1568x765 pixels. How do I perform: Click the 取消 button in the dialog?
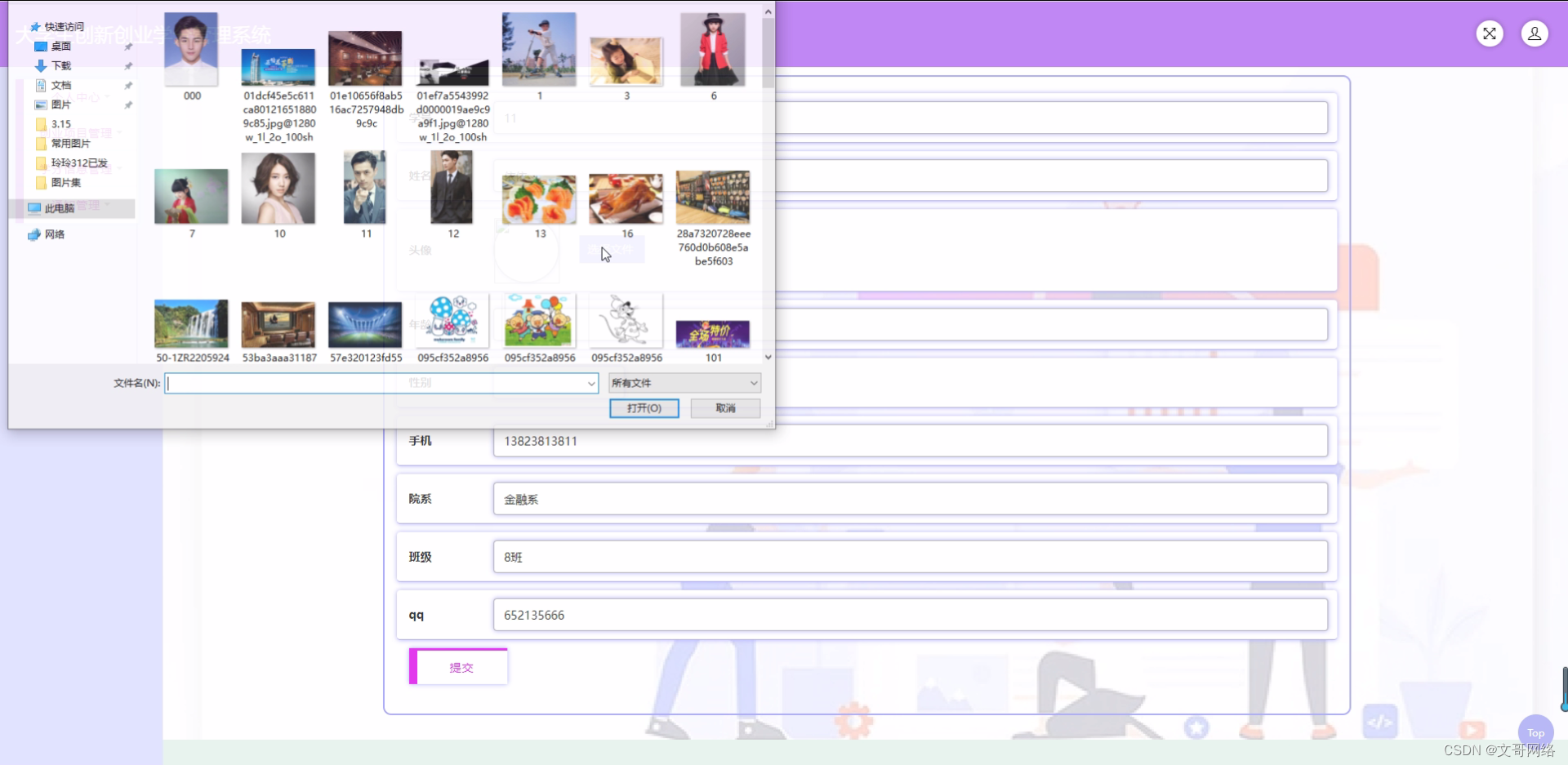725,408
